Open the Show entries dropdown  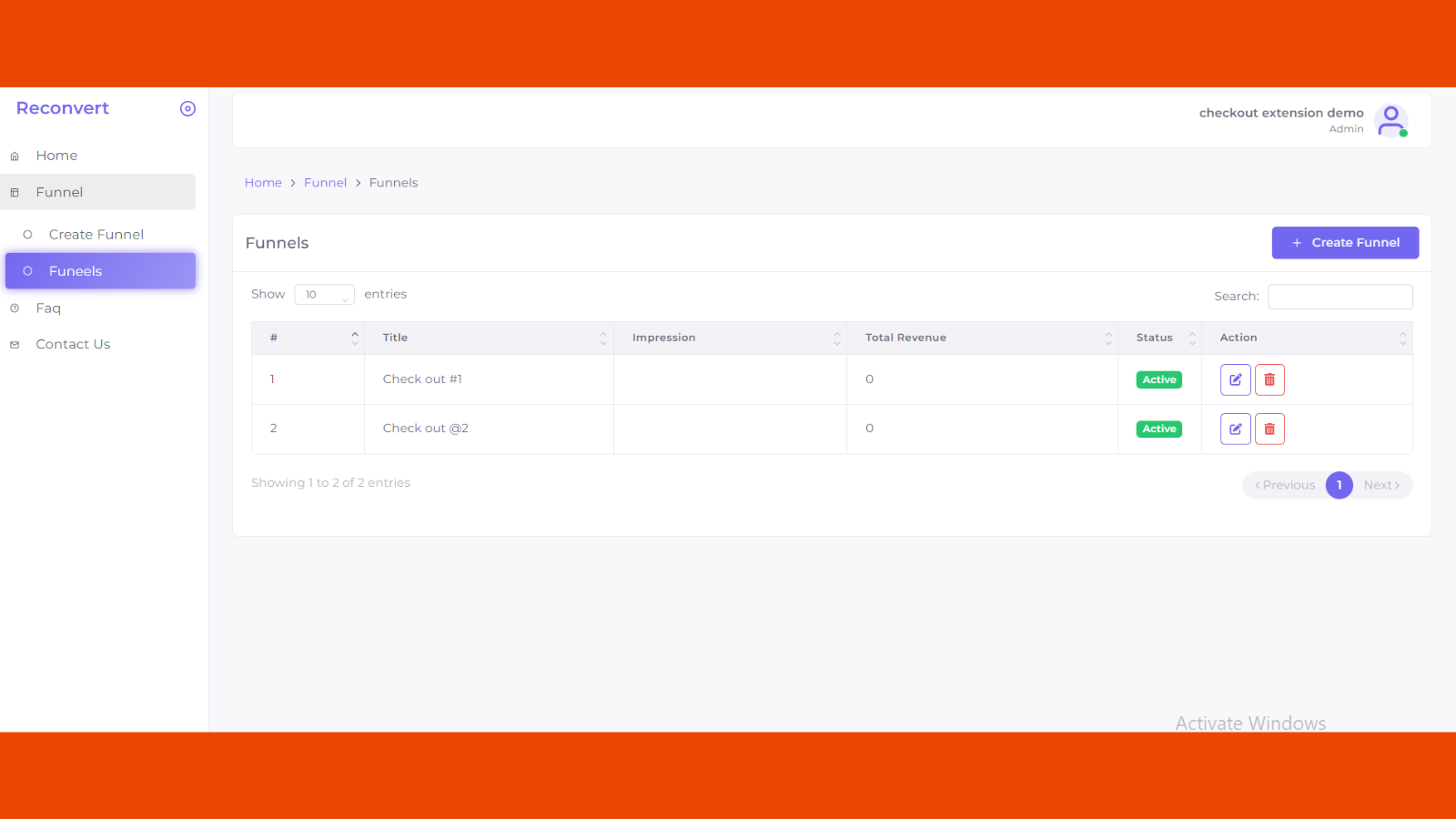[x=324, y=295]
